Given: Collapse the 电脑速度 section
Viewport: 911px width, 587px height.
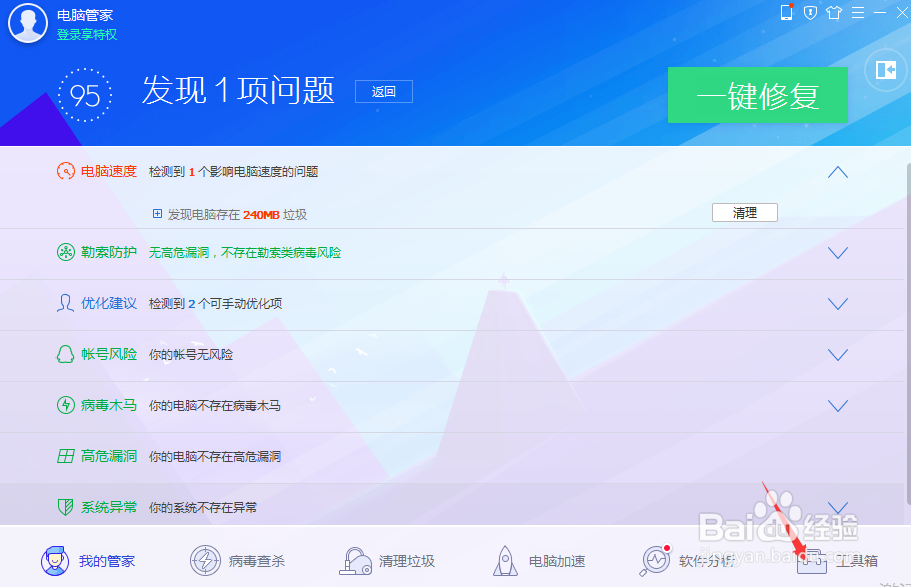Looking at the screenshot, I should click(837, 171).
